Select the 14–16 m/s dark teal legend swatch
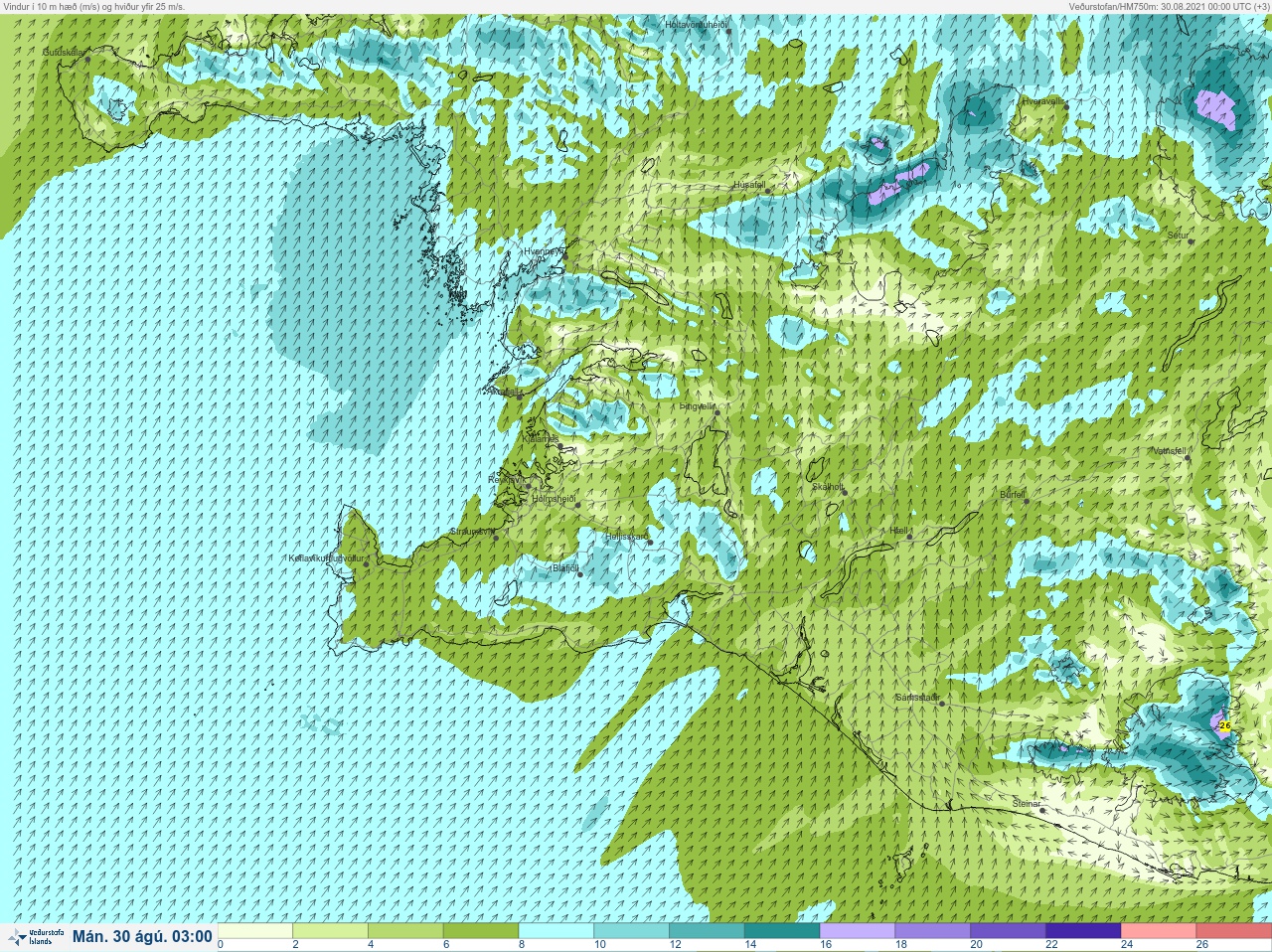1272x952 pixels. 782,931
